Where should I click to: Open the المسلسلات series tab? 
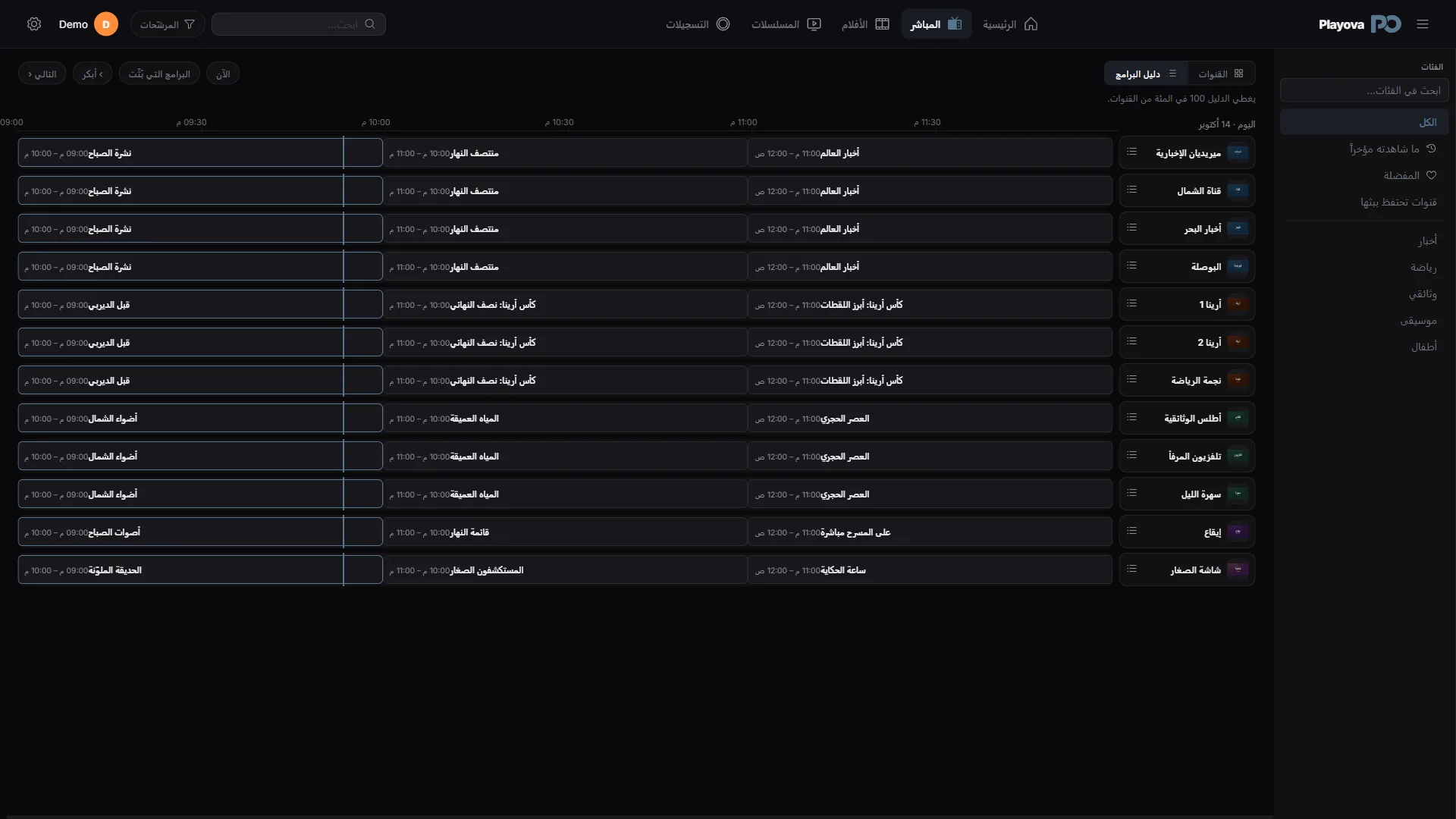point(786,24)
